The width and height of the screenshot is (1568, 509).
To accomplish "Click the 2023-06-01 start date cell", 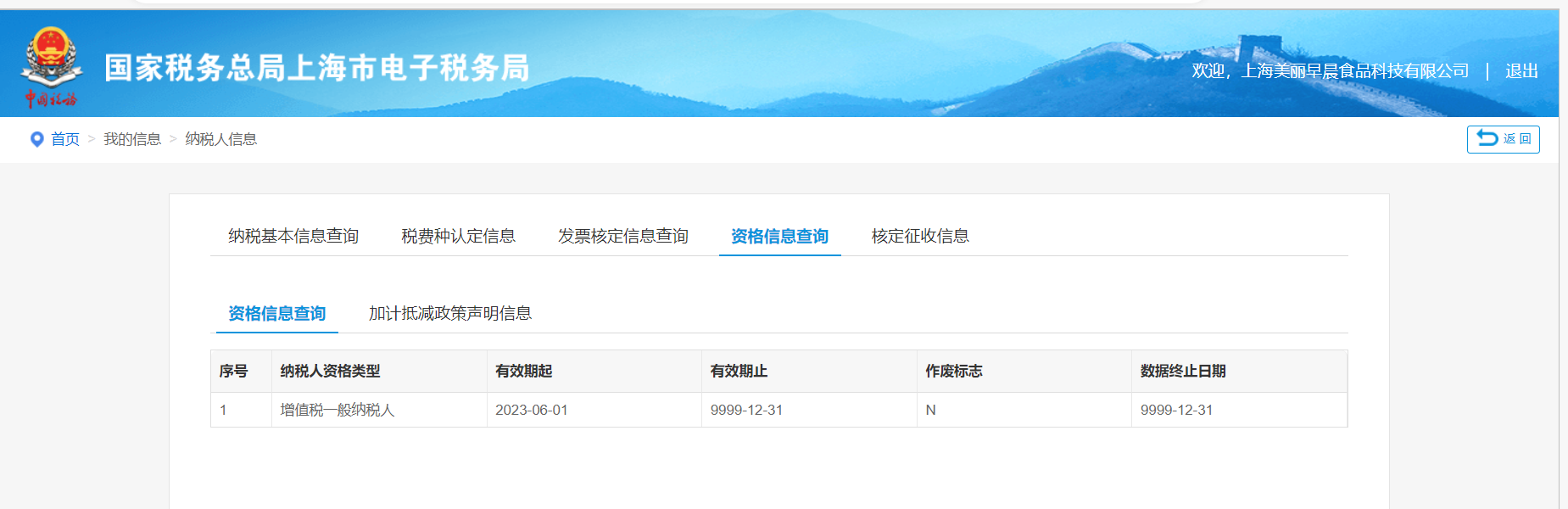I will tap(531, 410).
